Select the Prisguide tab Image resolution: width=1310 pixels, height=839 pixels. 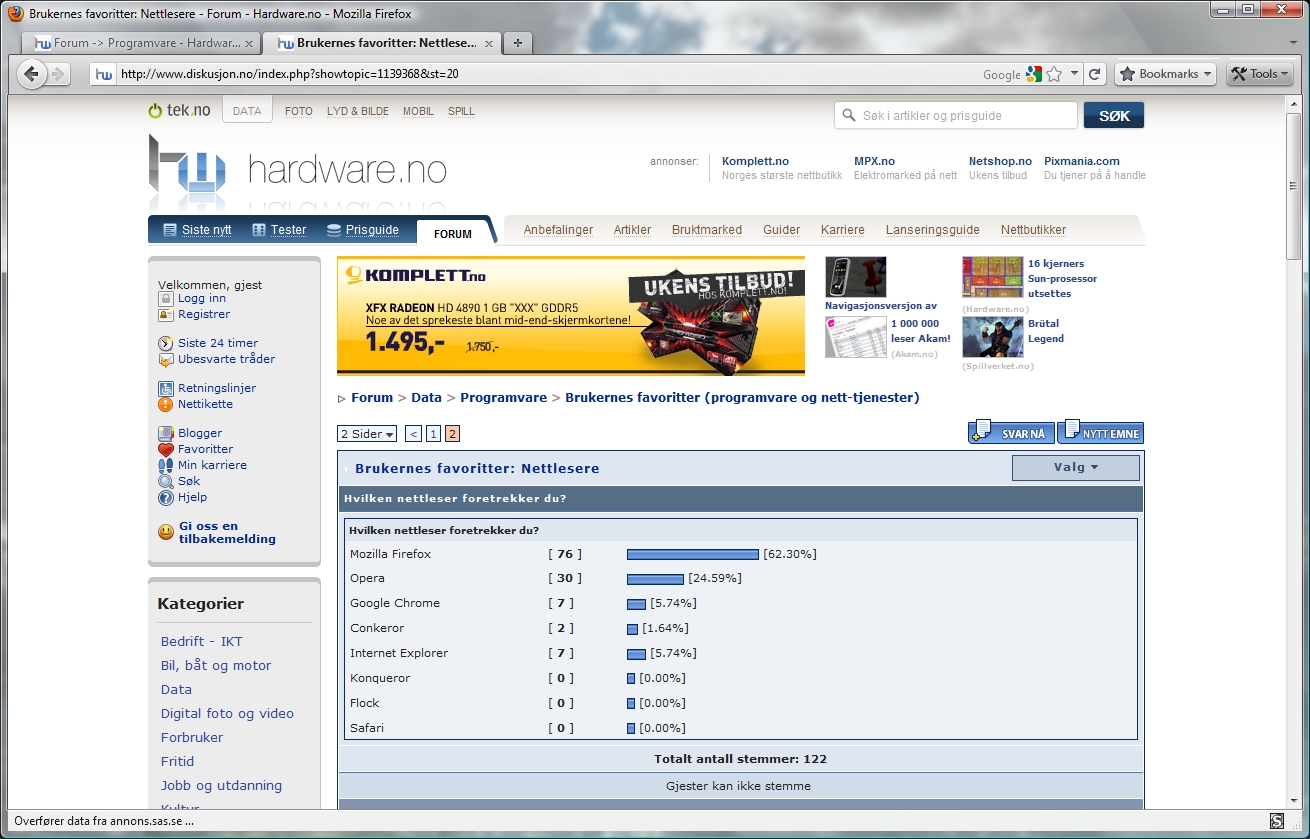point(362,230)
